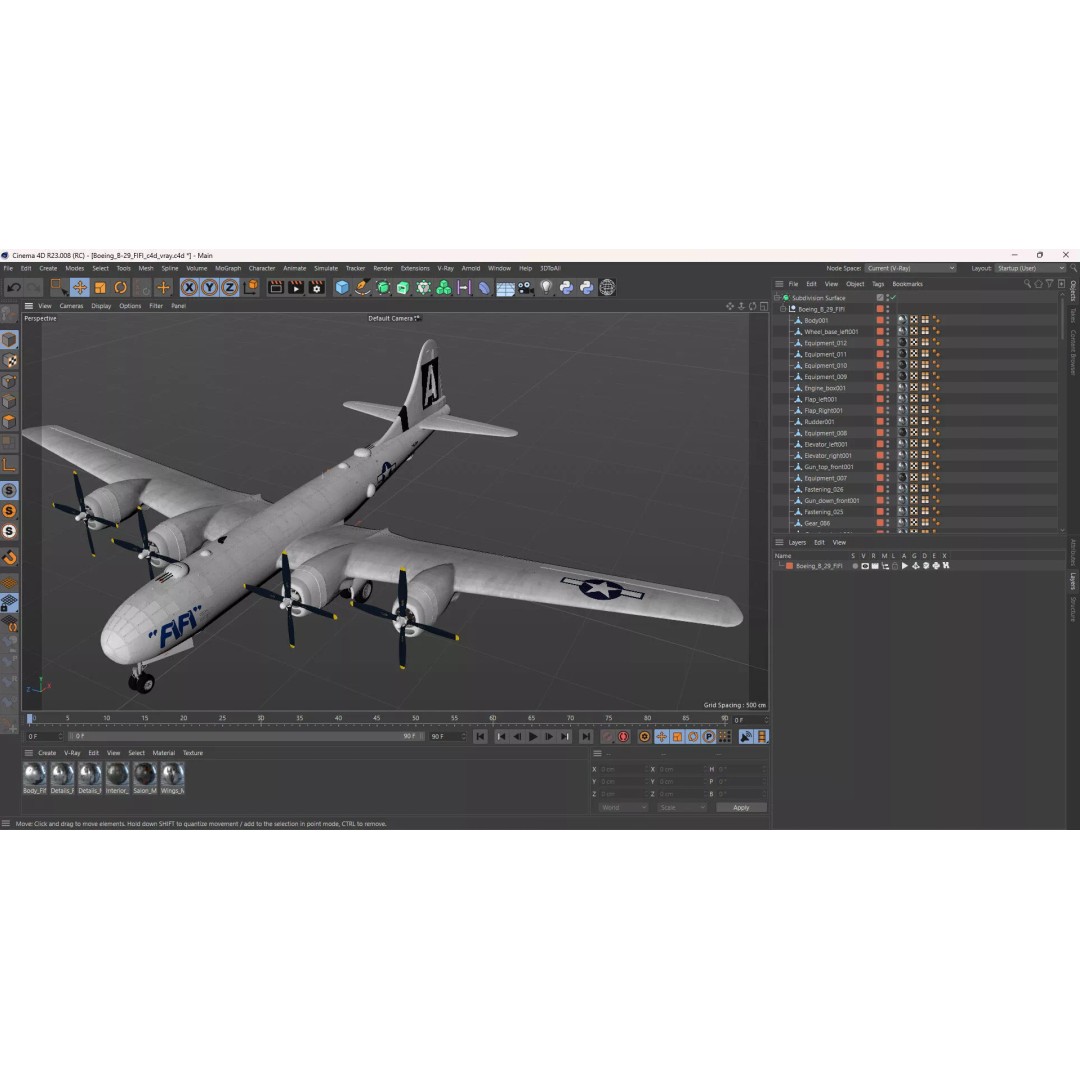Select the Scale tool
1080x1080 pixels.
click(x=101, y=287)
